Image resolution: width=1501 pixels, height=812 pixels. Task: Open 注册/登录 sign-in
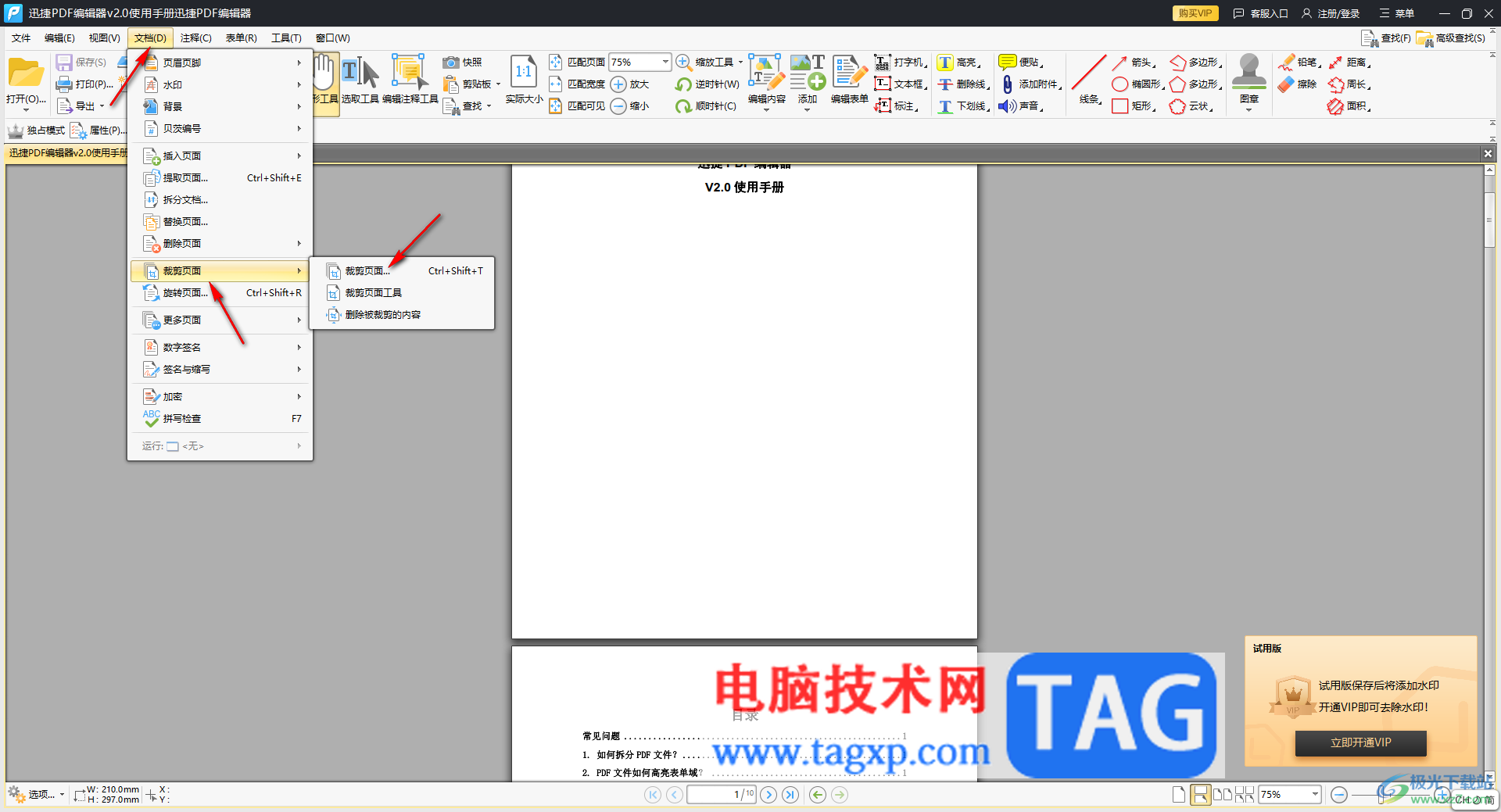[1331, 13]
